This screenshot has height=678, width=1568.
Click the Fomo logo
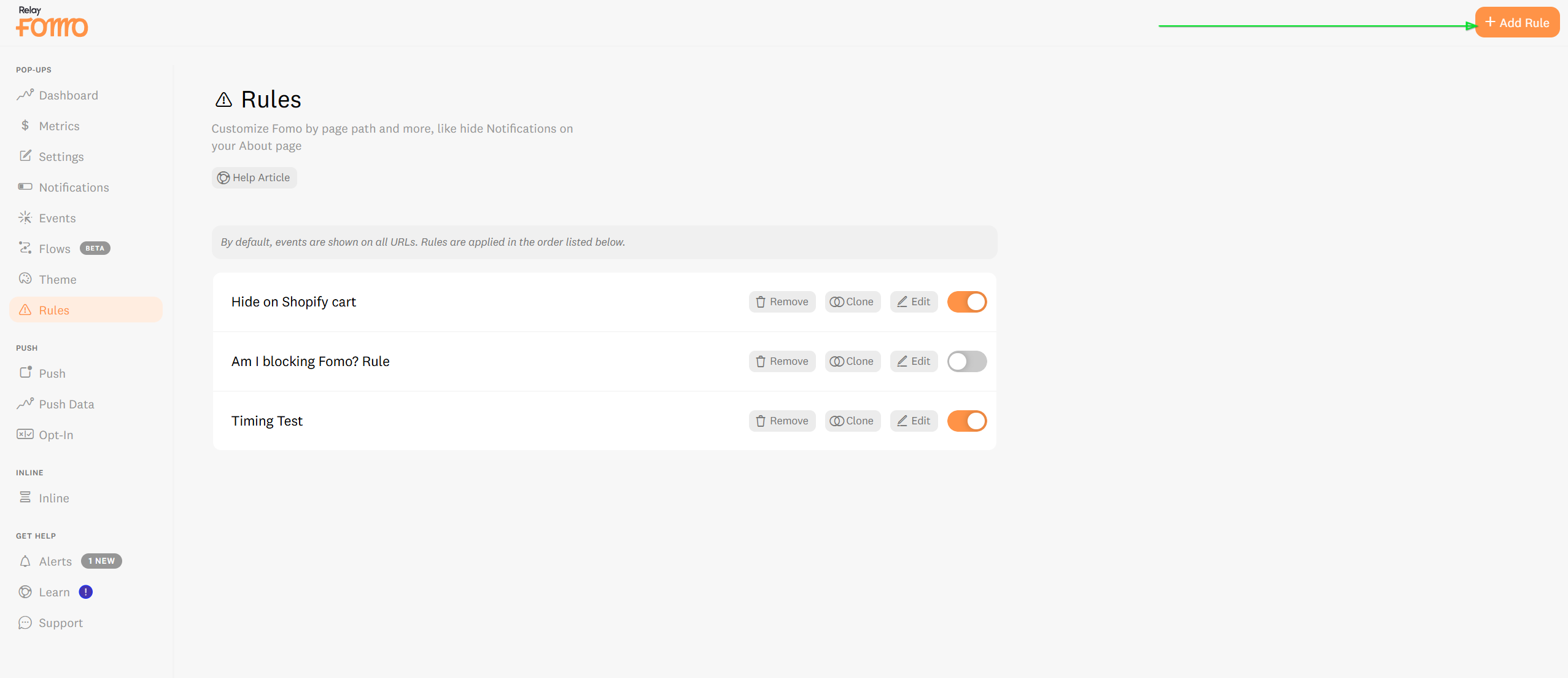tap(52, 23)
